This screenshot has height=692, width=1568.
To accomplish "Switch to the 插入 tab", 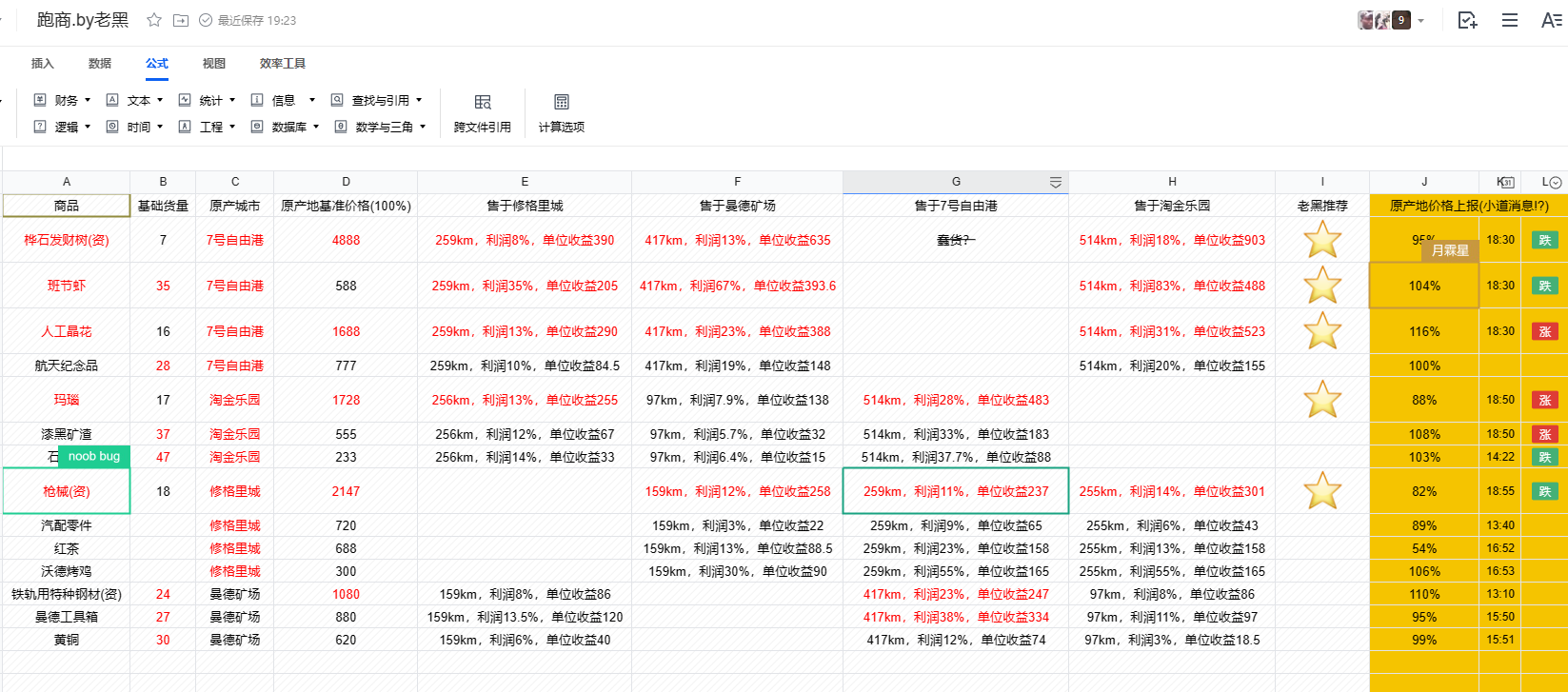I will click(43, 64).
